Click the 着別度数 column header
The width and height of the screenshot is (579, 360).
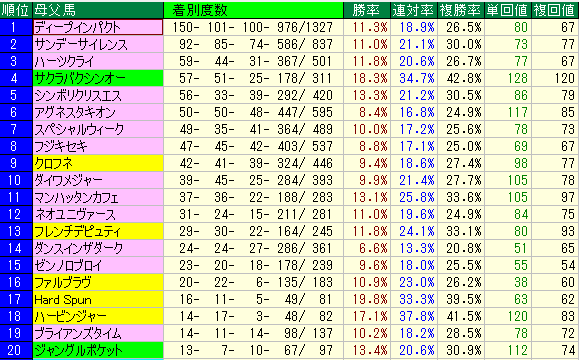coord(253,10)
